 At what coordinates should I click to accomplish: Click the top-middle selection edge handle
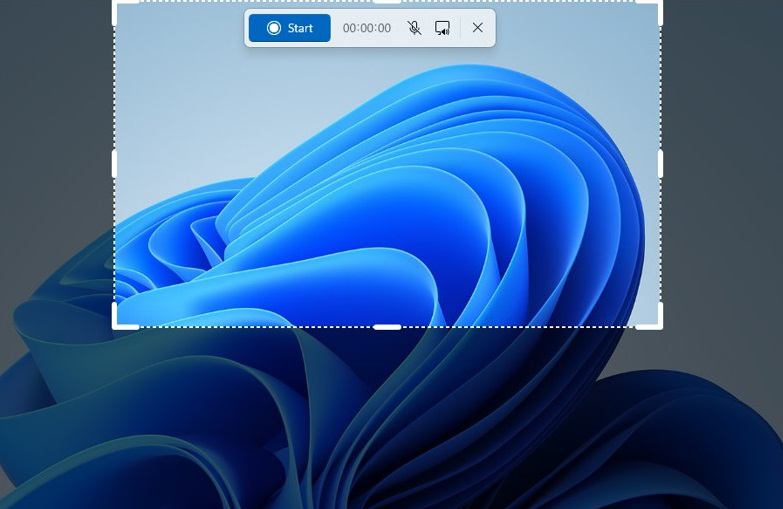(387, 1)
